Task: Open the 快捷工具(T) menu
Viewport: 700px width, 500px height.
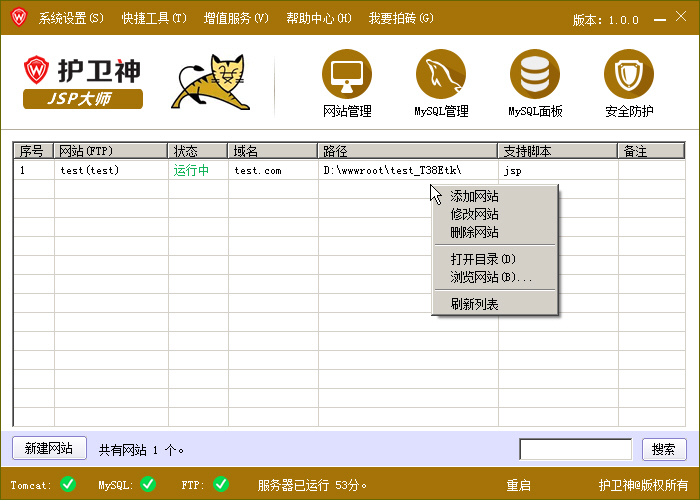Action: (154, 18)
